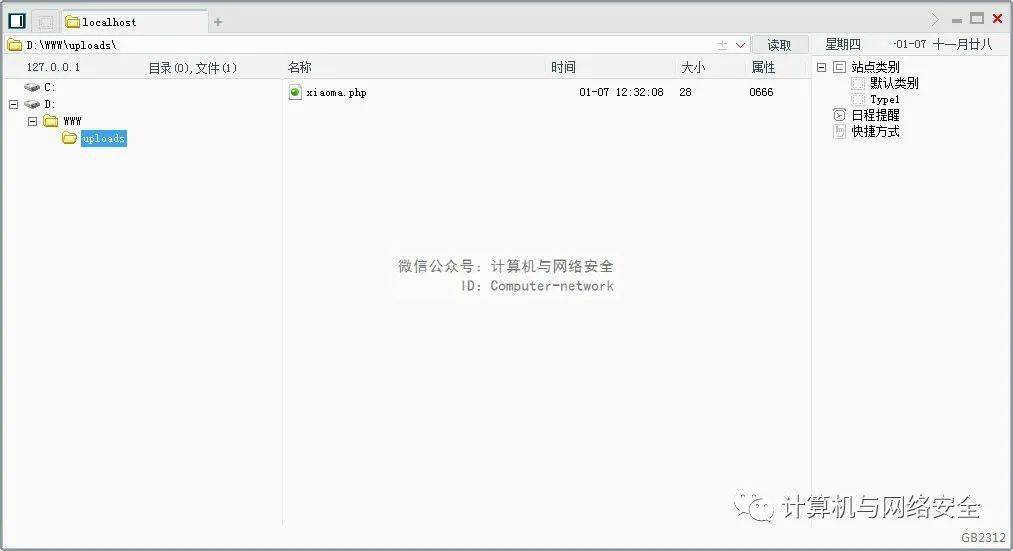Click the greyed-out icon beside localhost tab
The height and width of the screenshot is (551, 1013).
45,21
